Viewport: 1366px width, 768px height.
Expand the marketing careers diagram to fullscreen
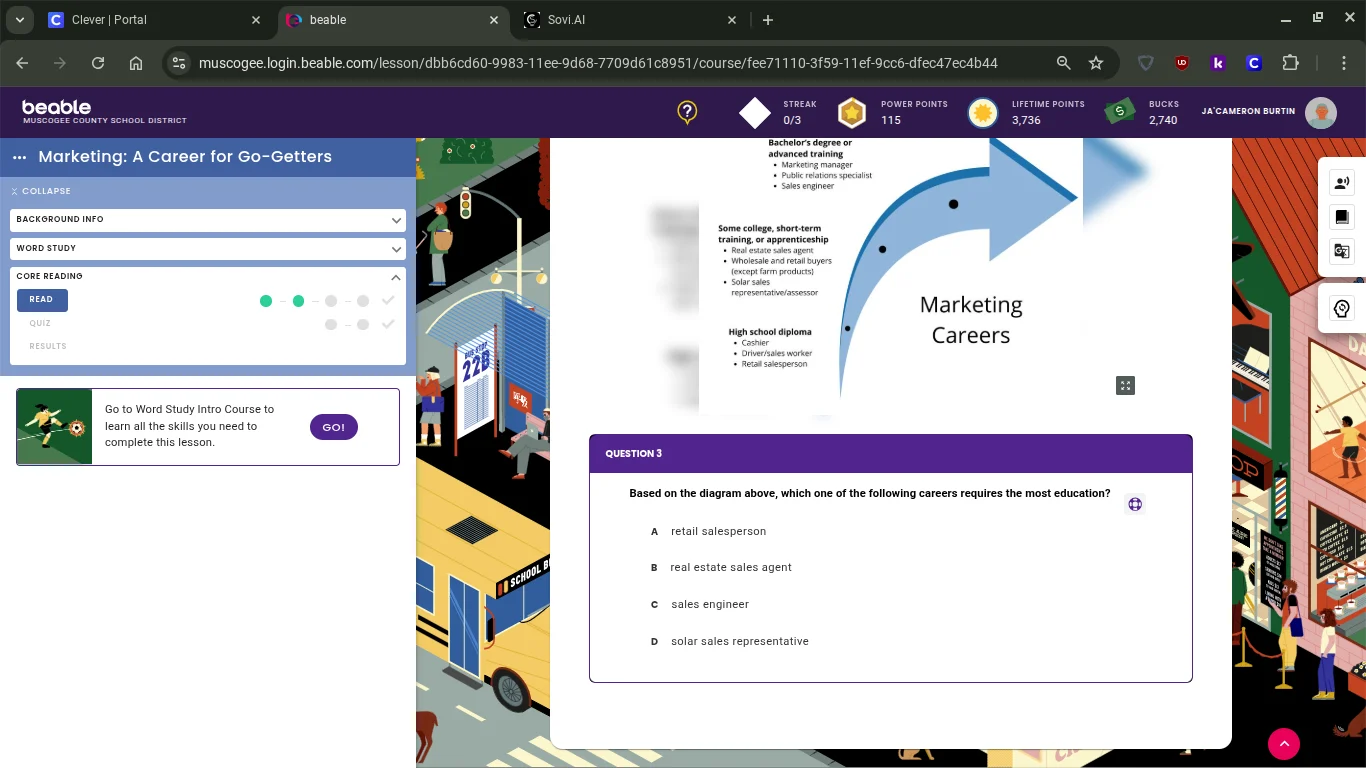click(1125, 386)
